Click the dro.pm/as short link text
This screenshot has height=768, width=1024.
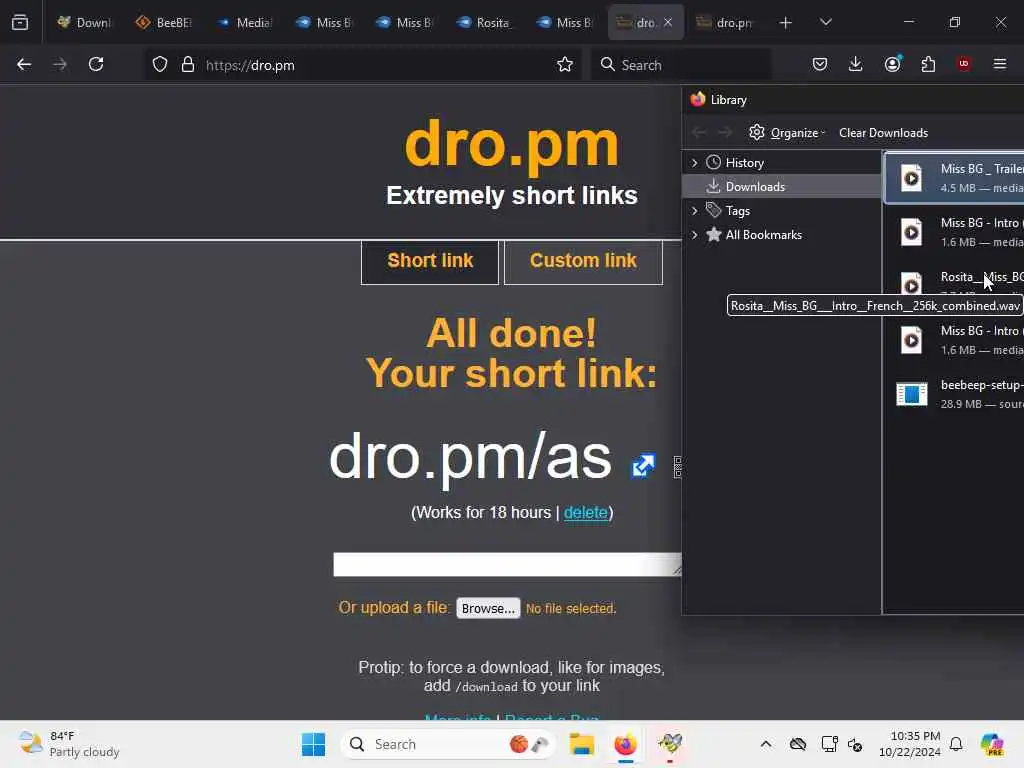[470, 457]
